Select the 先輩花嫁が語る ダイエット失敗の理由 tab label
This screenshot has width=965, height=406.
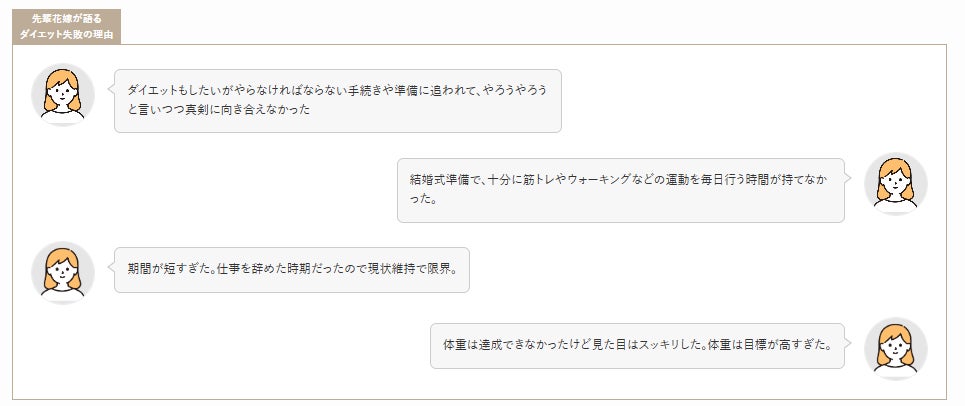65,27
